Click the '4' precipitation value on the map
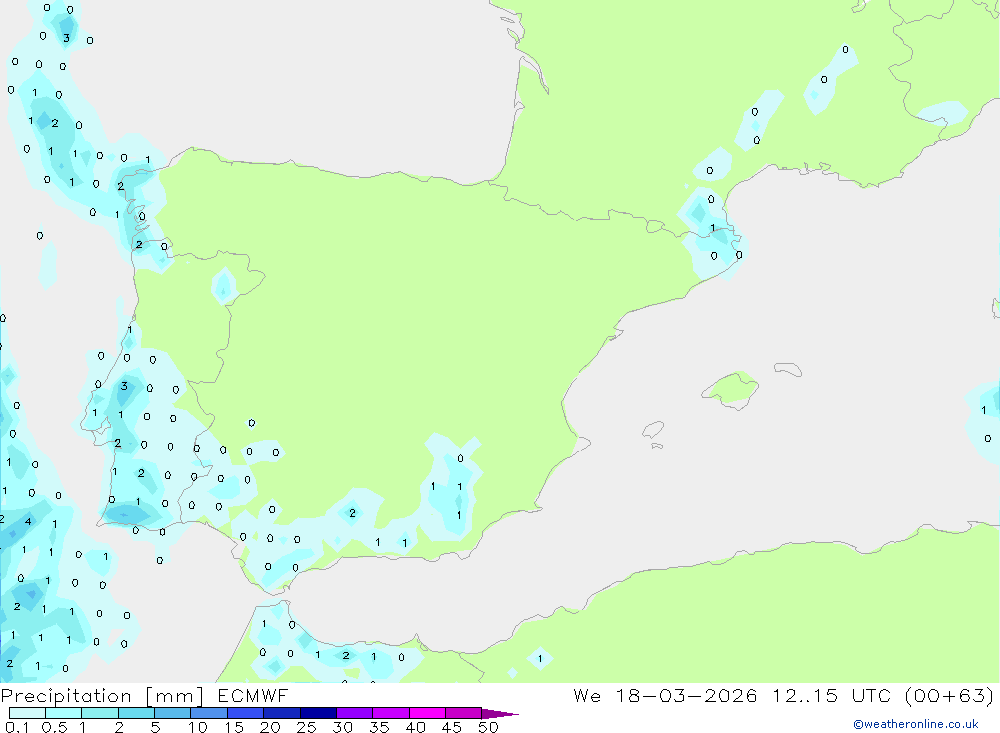The width and height of the screenshot is (1000, 733). 27,521
